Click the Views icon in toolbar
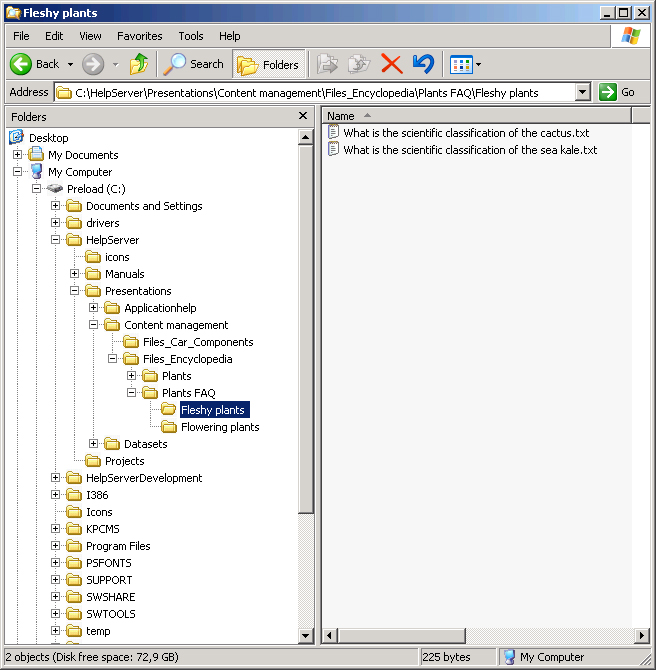This screenshot has height=670, width=656. (461, 65)
